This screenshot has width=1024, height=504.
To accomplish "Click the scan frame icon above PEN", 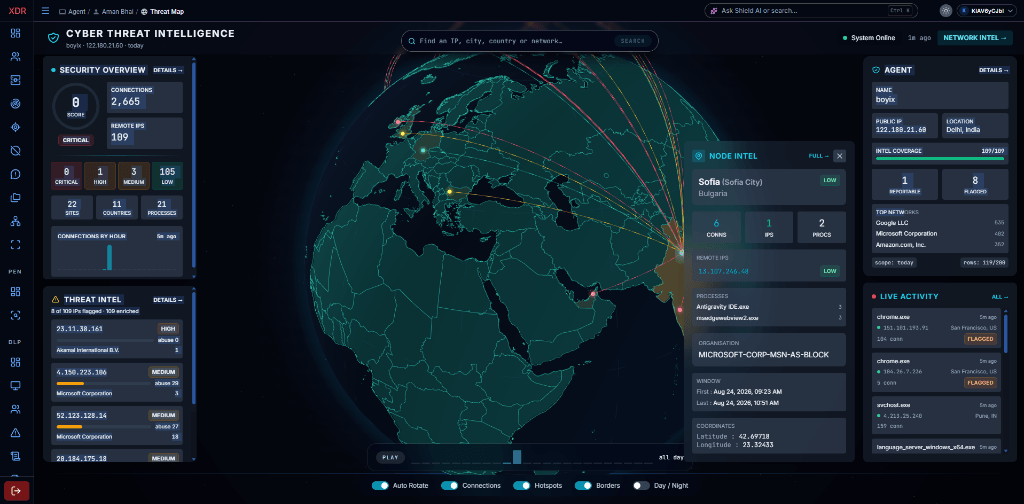I will pos(16,245).
